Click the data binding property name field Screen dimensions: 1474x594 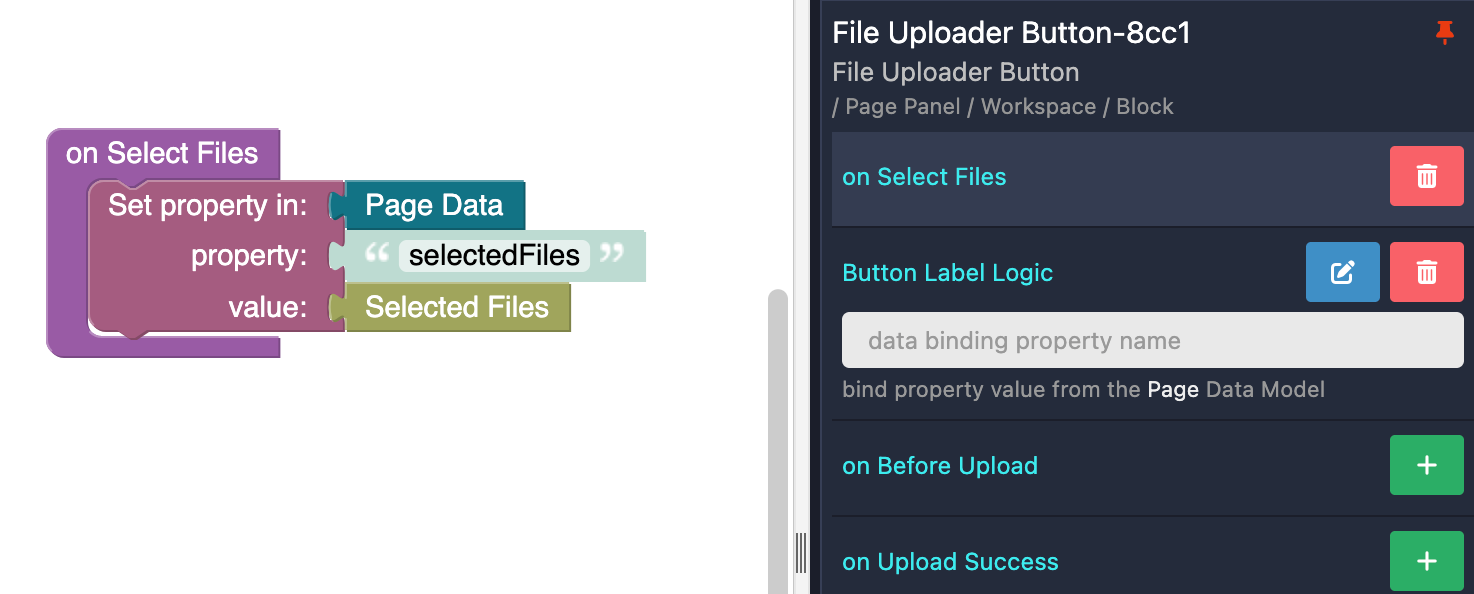pos(1152,341)
